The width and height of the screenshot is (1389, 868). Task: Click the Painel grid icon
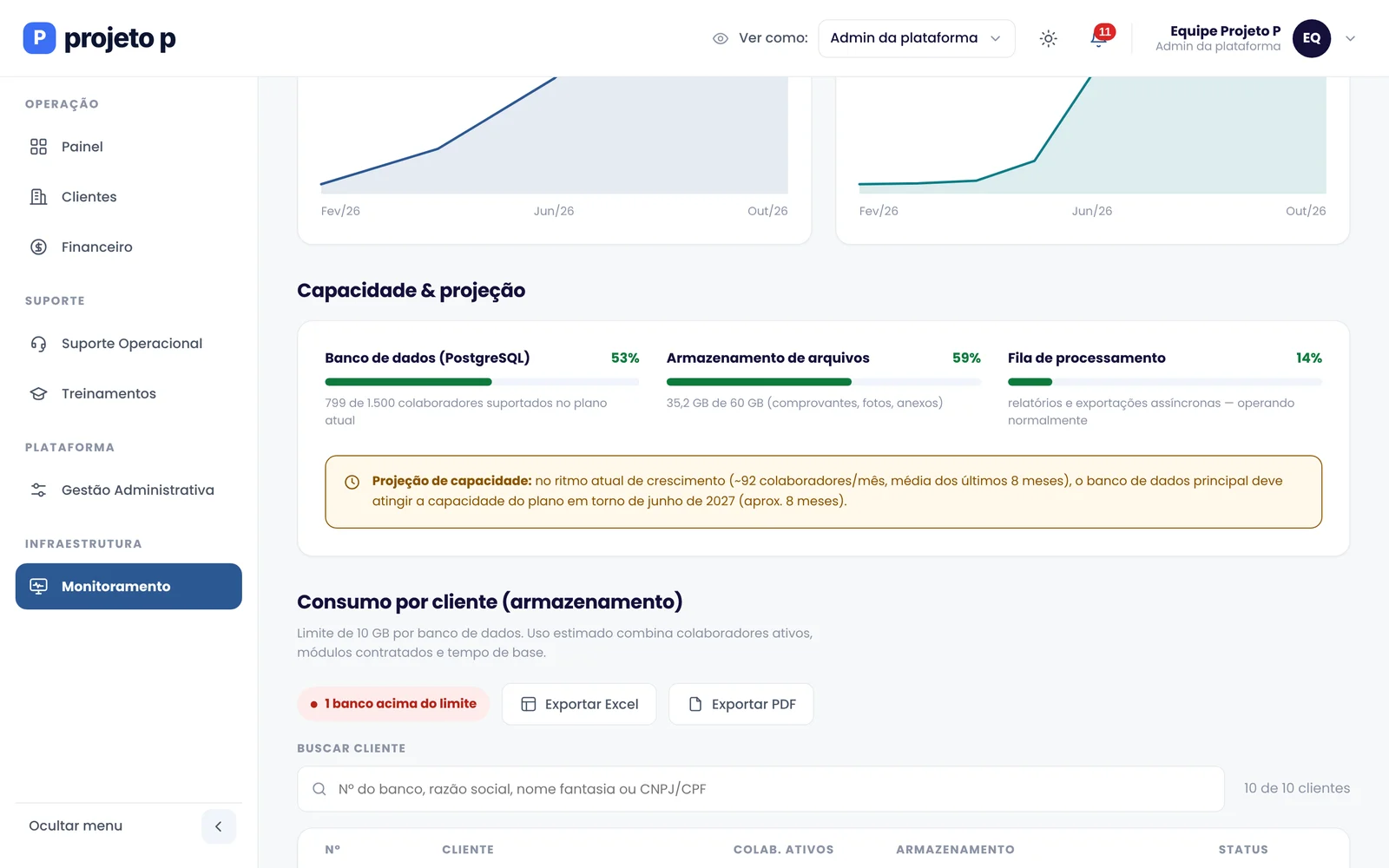pos(38,147)
